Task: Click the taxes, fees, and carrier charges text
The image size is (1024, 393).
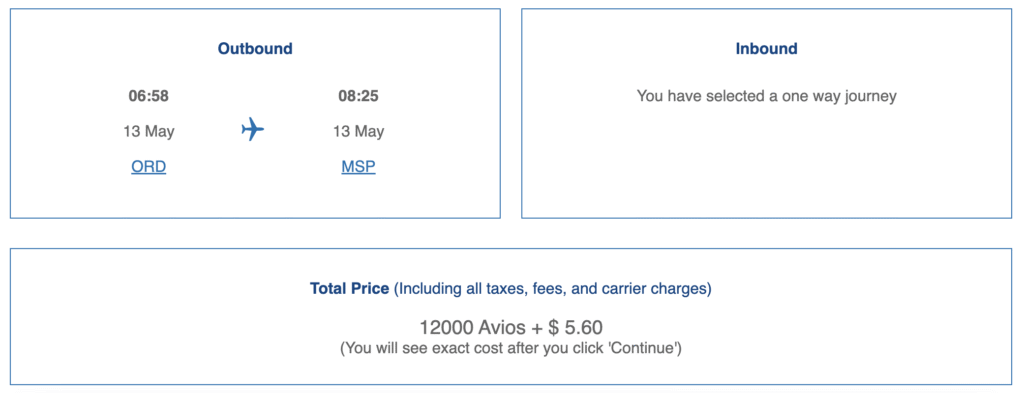Action: click(x=552, y=289)
